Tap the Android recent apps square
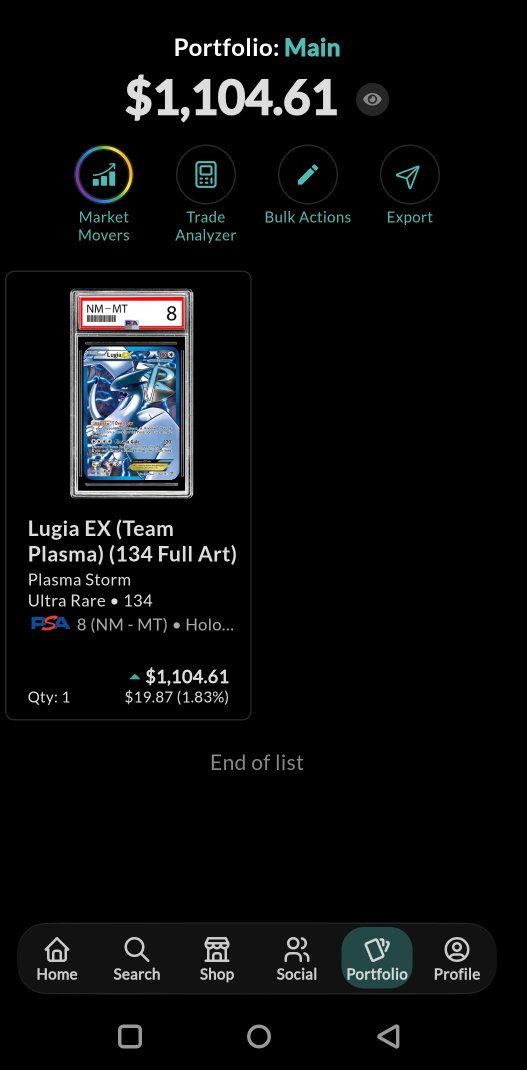 tap(130, 1037)
